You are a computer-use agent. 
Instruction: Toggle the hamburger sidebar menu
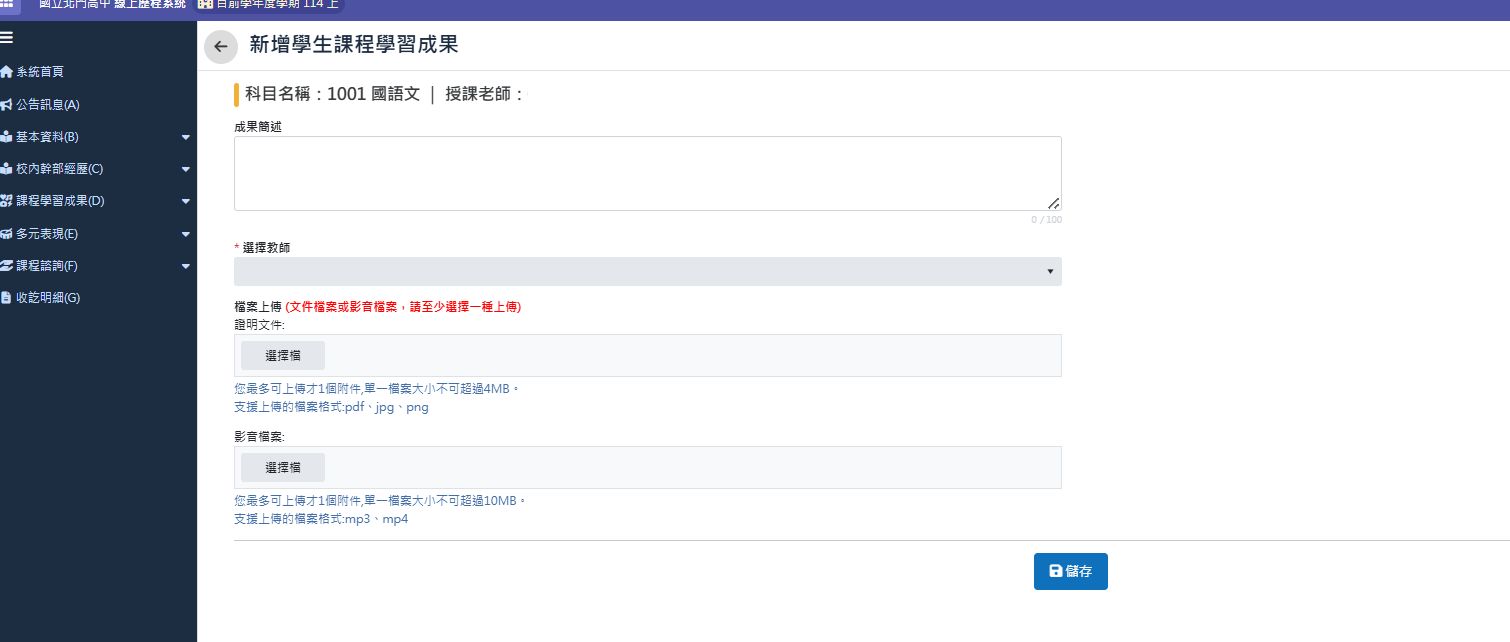coord(7,38)
